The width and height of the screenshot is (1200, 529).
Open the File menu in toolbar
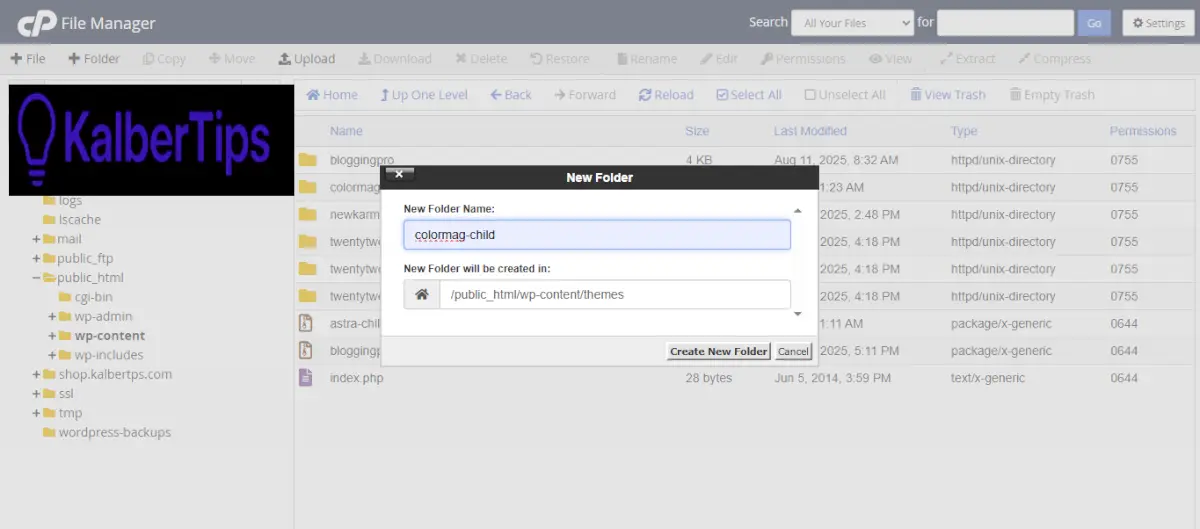(x=28, y=59)
